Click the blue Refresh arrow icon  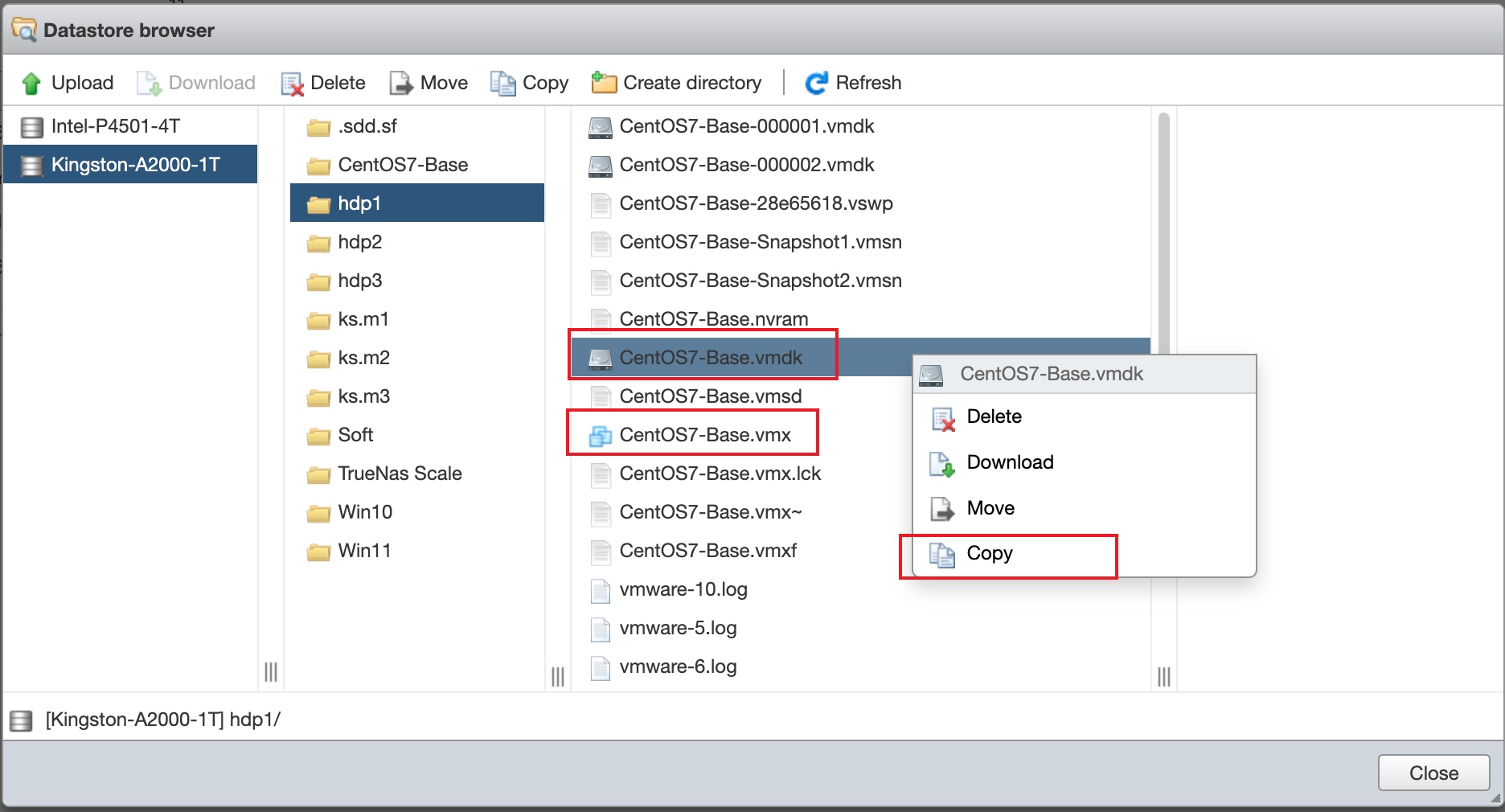point(817,83)
